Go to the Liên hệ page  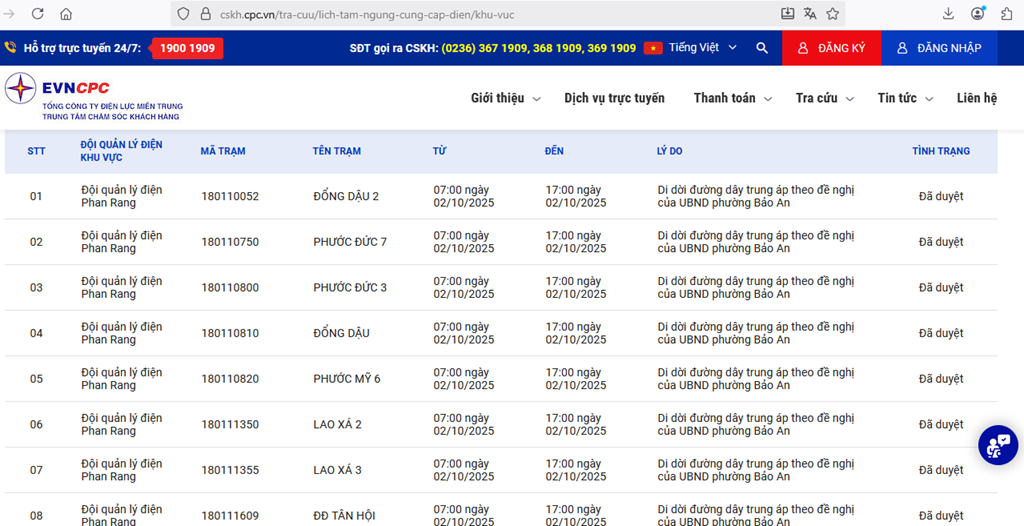pyautogui.click(x=976, y=98)
